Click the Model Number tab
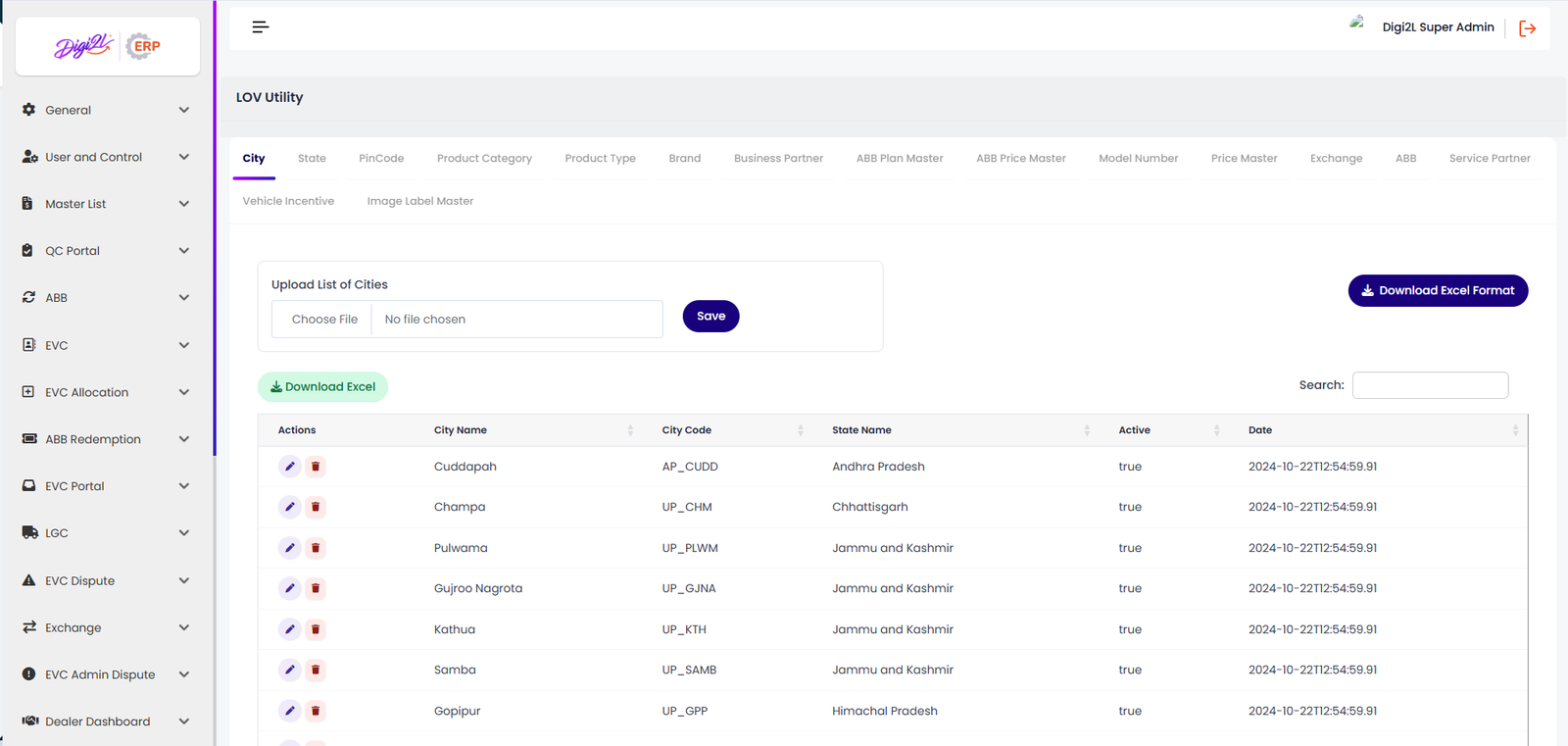This screenshot has width=1568, height=746. point(1138,158)
